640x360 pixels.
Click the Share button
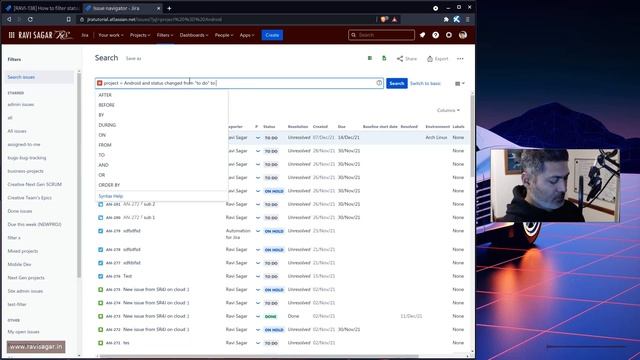coord(407,59)
